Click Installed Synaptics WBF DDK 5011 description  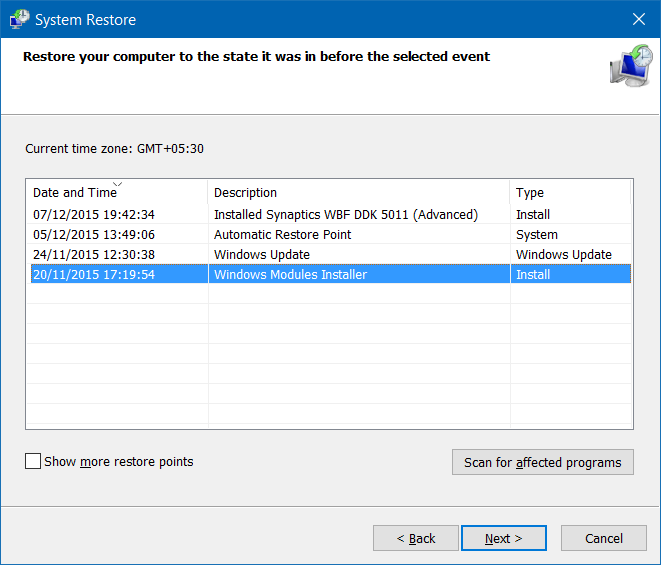(346, 215)
